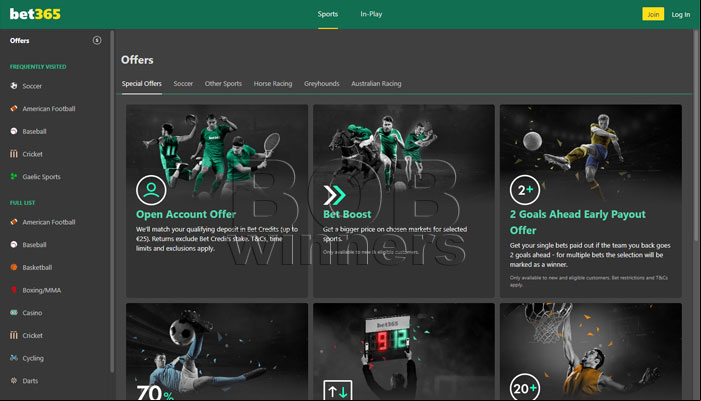The image size is (701, 401).
Task: Click the substitution arrows icon
Action: 338,391
